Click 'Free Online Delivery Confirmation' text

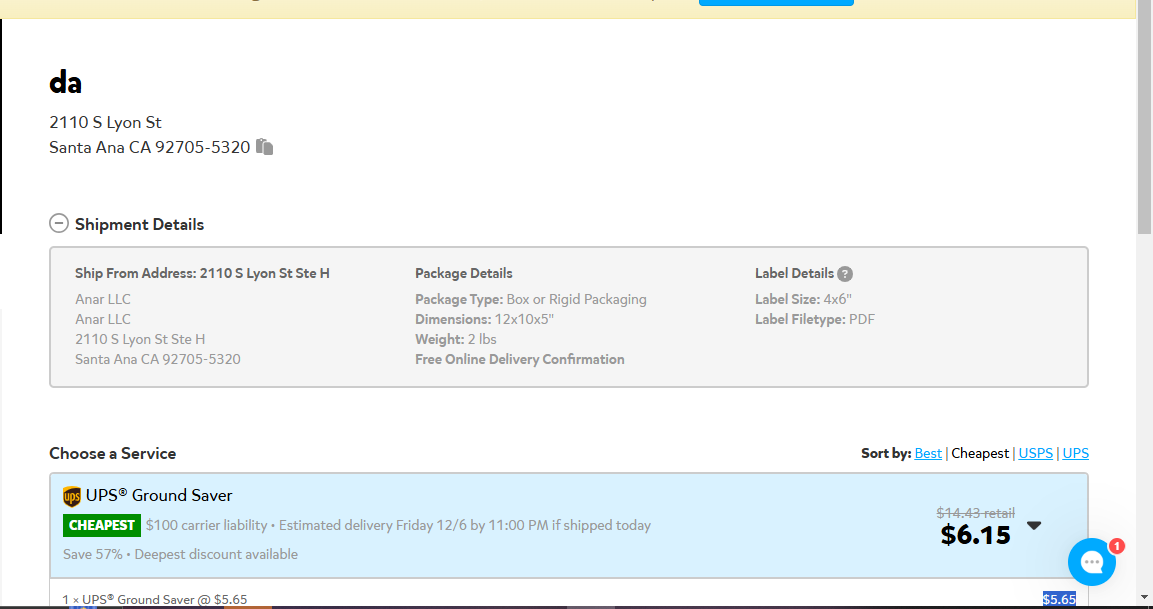click(520, 359)
